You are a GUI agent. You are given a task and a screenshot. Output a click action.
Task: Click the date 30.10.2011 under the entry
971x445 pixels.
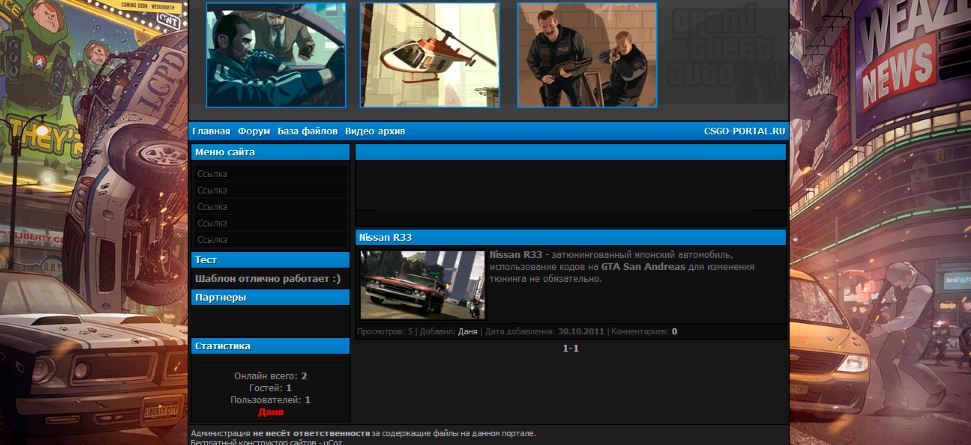581,332
